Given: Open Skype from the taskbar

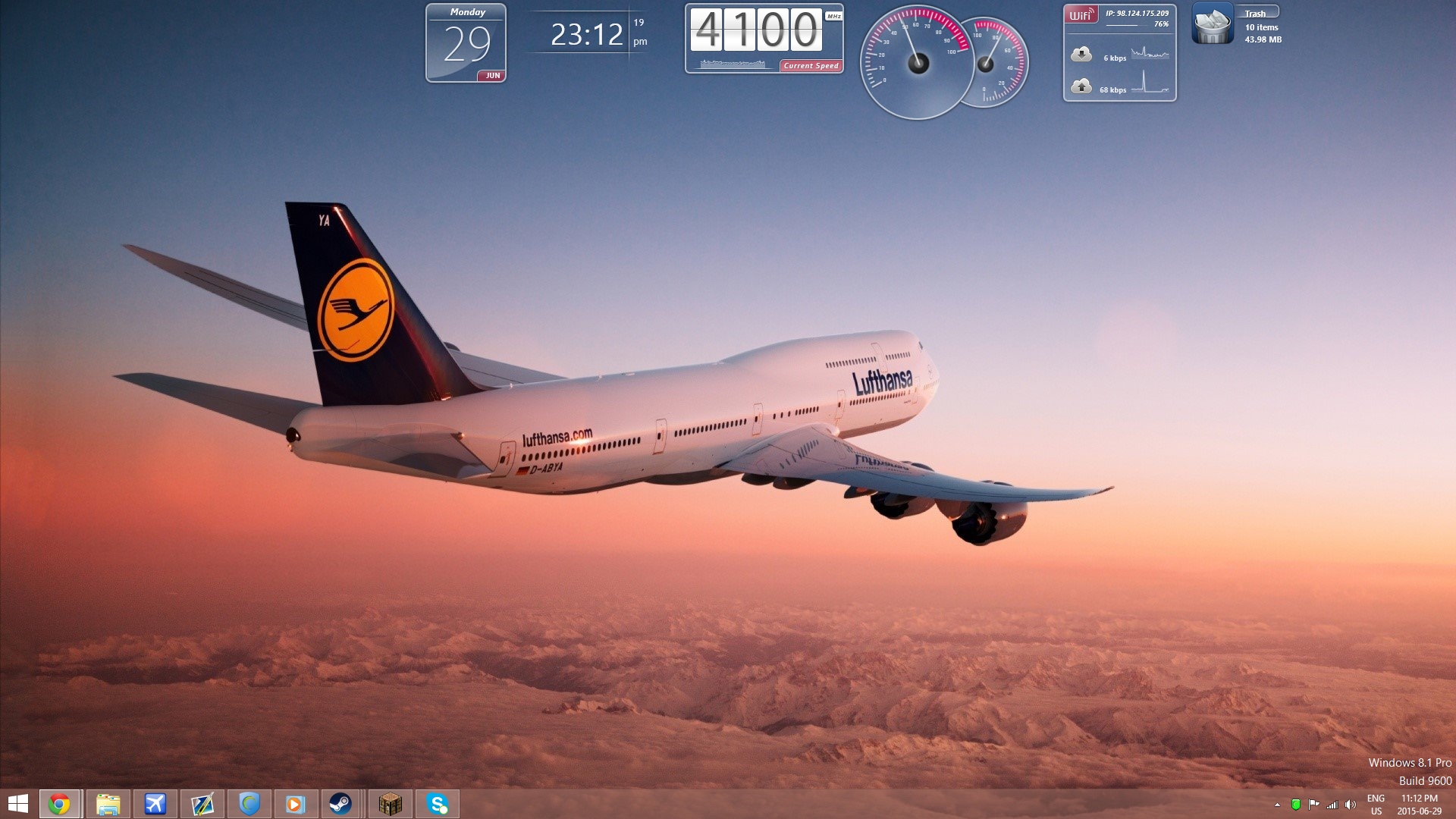Looking at the screenshot, I should tap(438, 804).
